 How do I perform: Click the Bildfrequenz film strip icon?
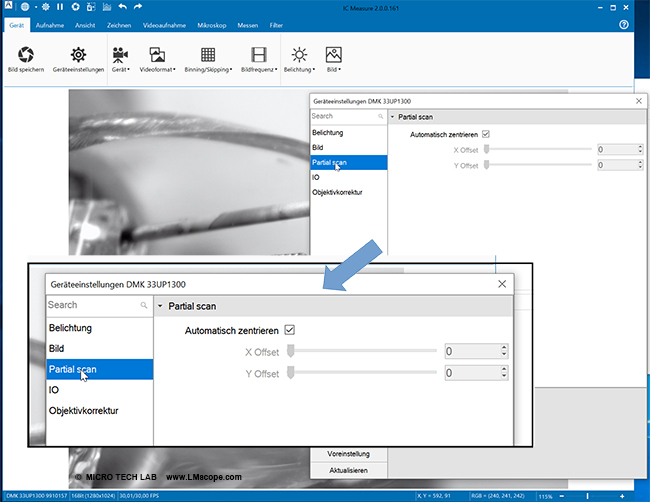[x=259, y=53]
